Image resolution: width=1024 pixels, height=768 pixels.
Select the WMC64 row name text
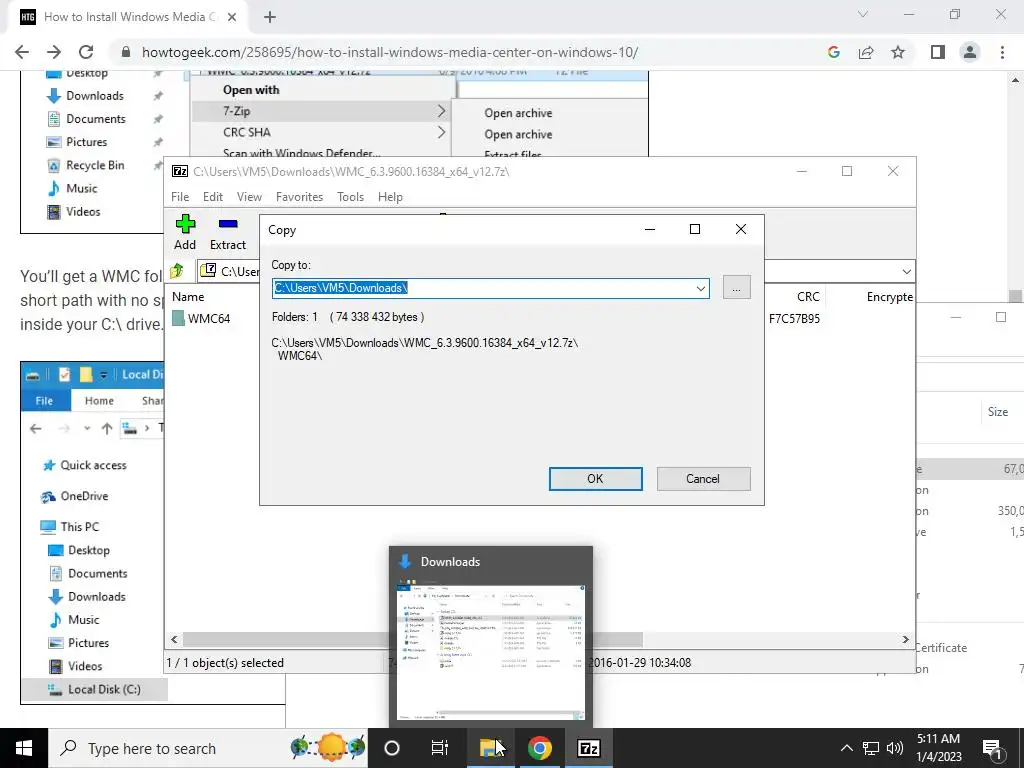click(x=209, y=318)
